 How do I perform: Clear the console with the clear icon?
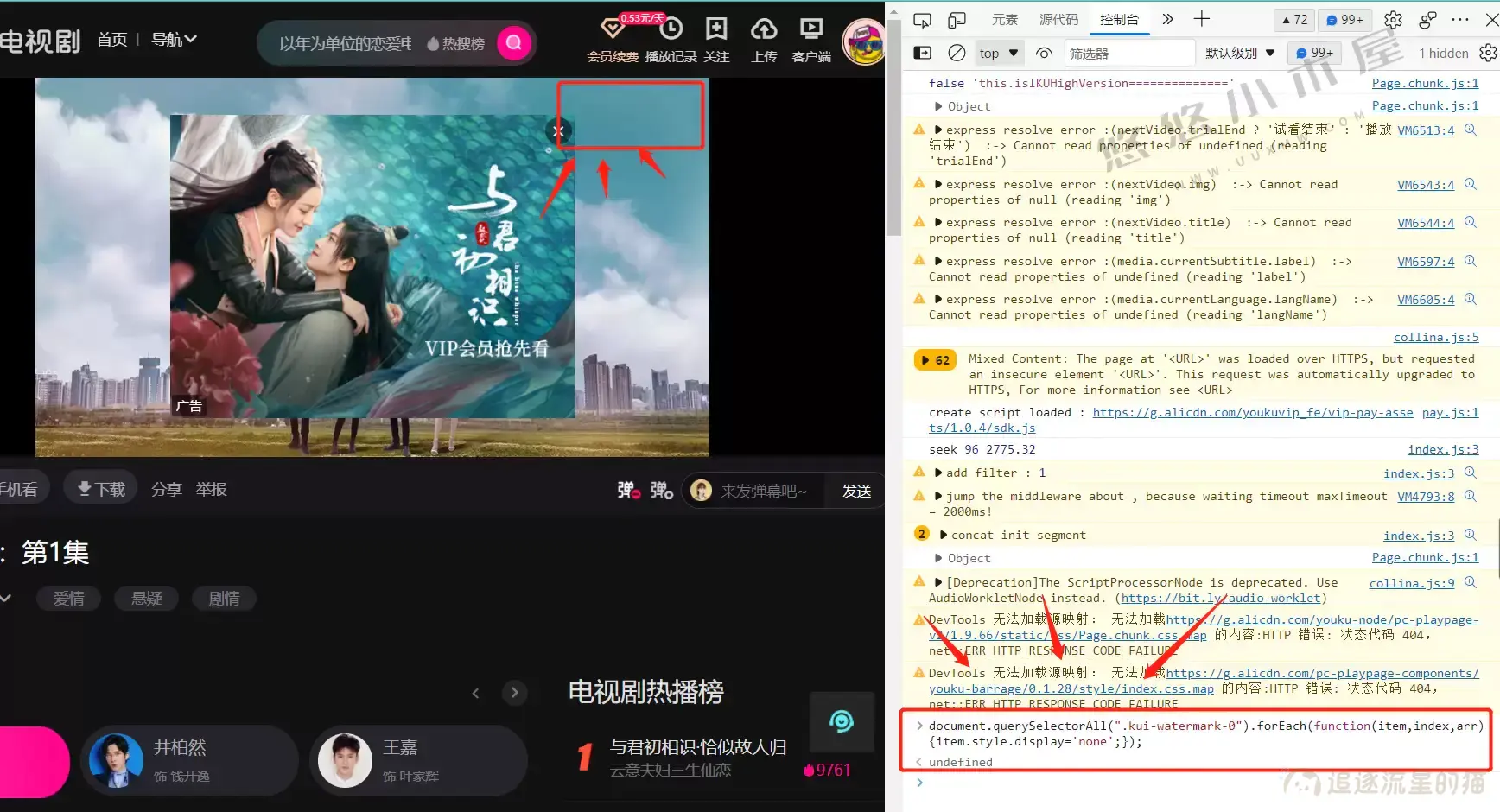pos(957,53)
